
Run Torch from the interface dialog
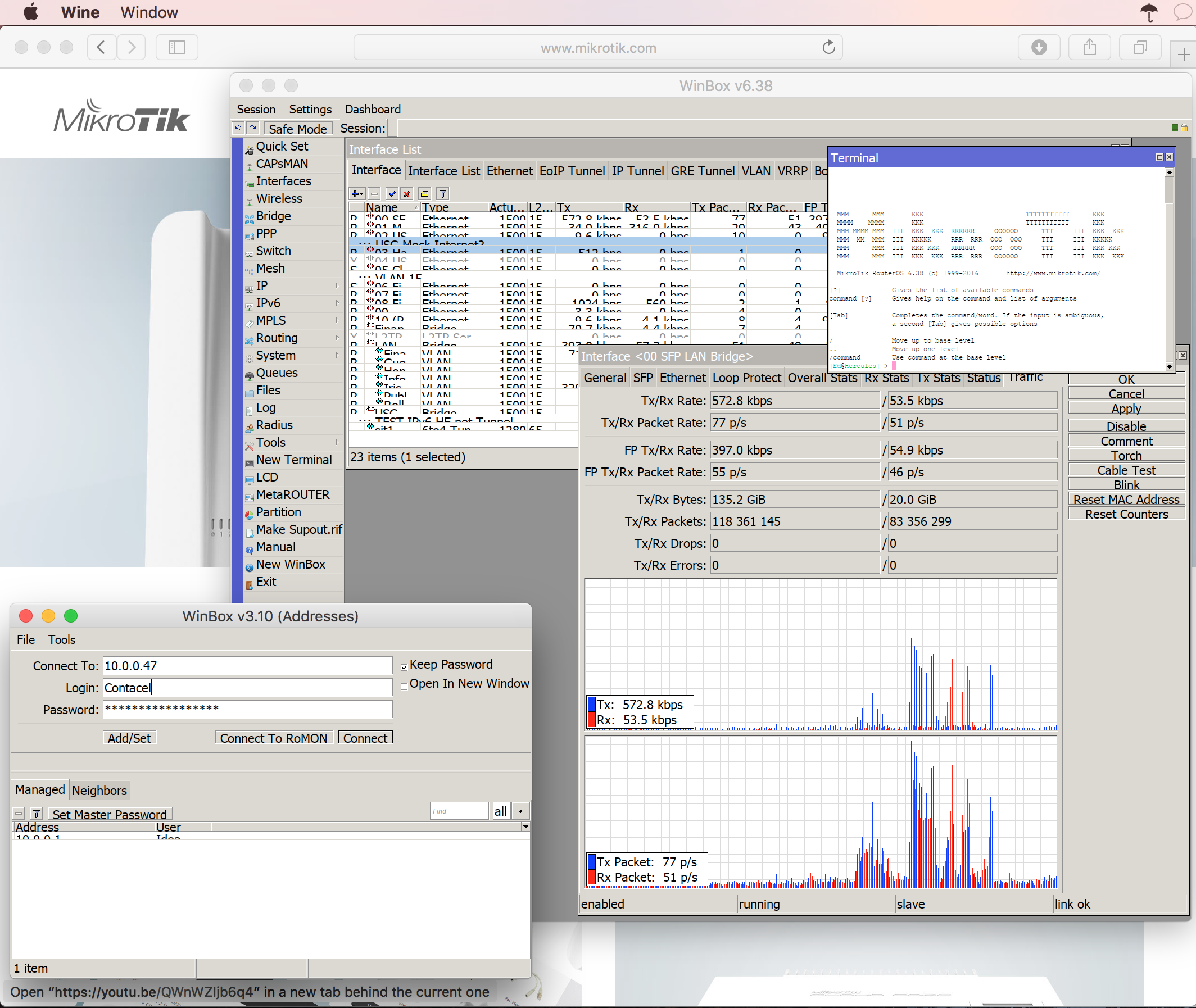1125,455
